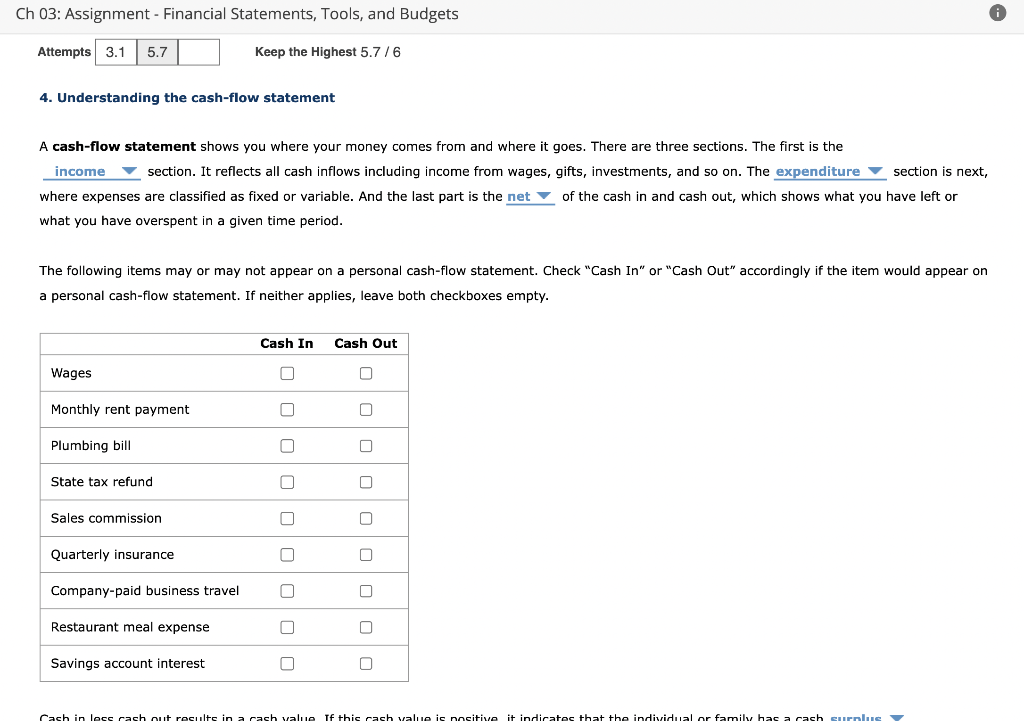Check Cash In for Plumbing bill
Image resolution: width=1024 pixels, height=721 pixels.
point(287,445)
